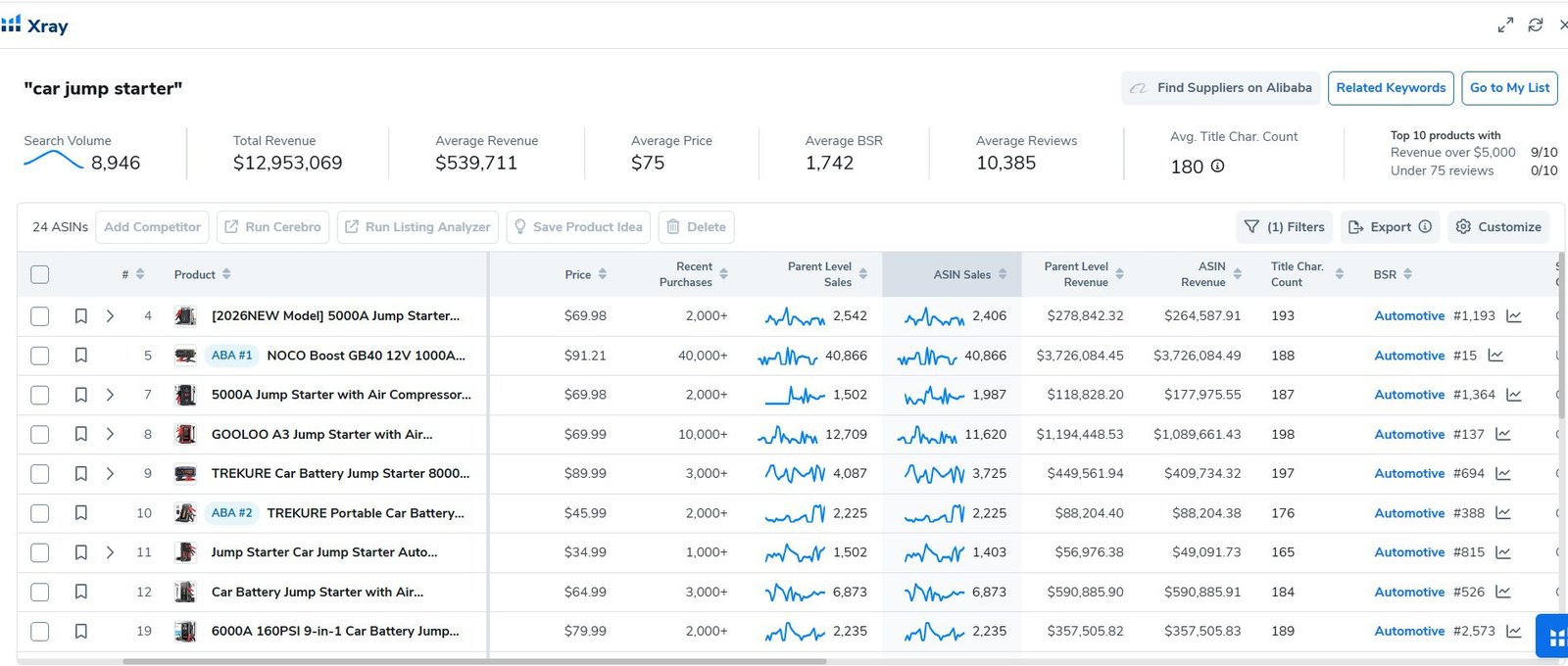Open the info icon beside the 180 title count
The width and height of the screenshot is (1568, 666).
pyautogui.click(x=1217, y=166)
